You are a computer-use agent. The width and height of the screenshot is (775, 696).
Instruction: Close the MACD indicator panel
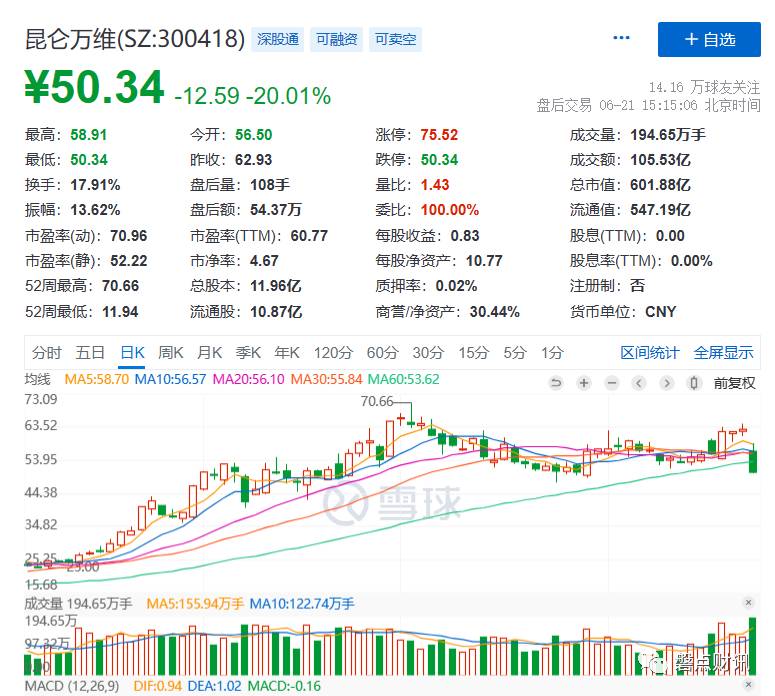748,685
